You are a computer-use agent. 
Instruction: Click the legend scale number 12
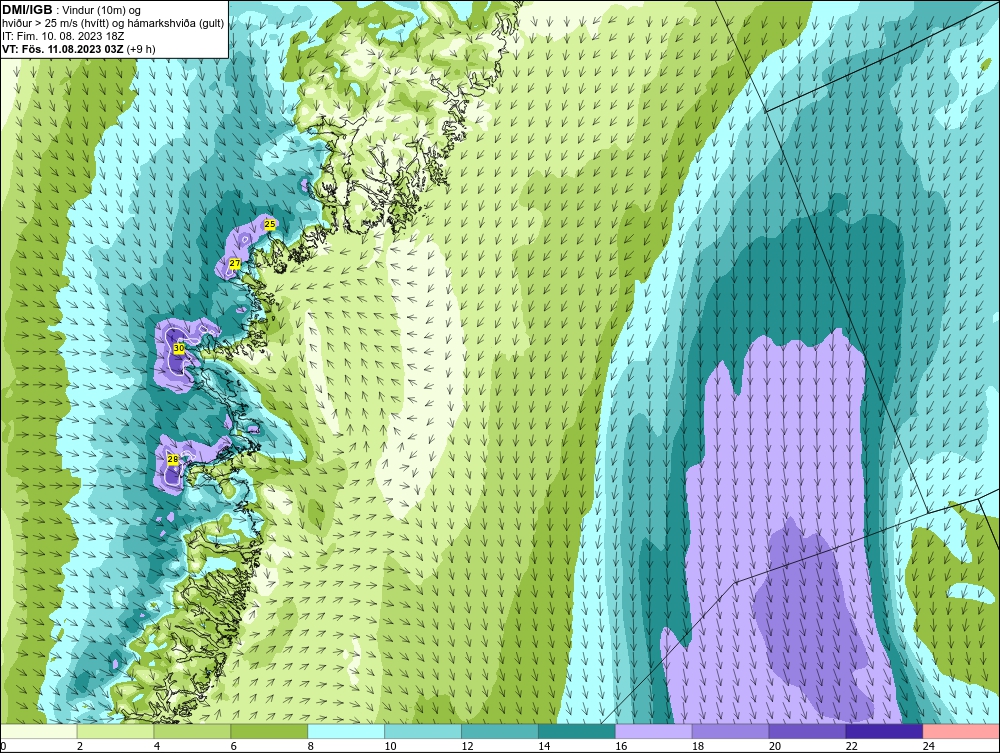(x=467, y=746)
